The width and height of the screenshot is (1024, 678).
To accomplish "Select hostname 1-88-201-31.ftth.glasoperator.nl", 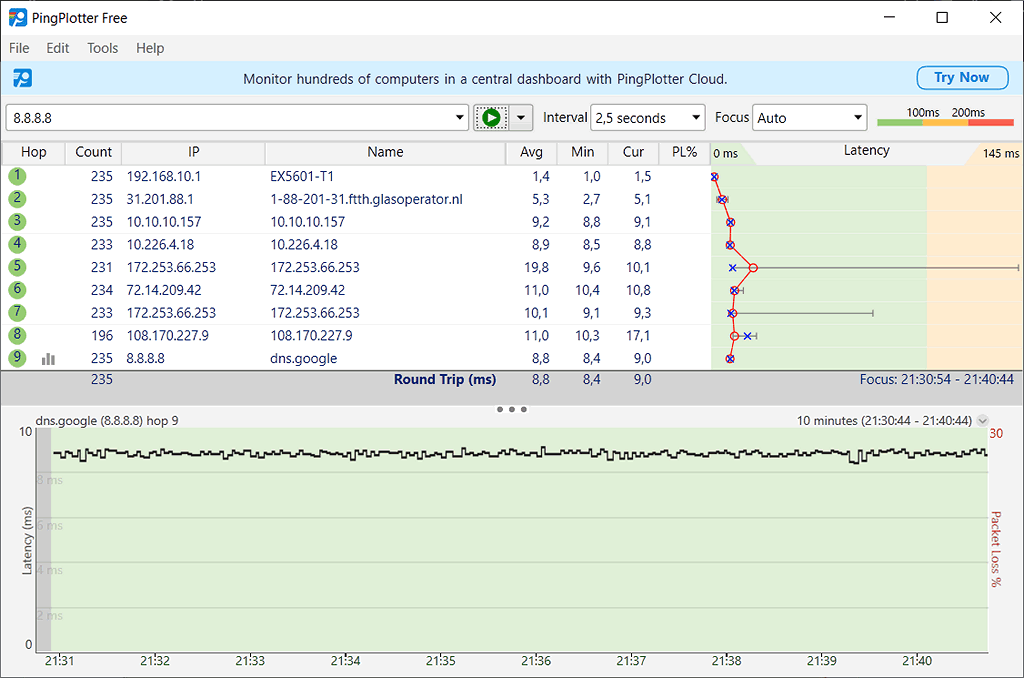I will coord(366,199).
